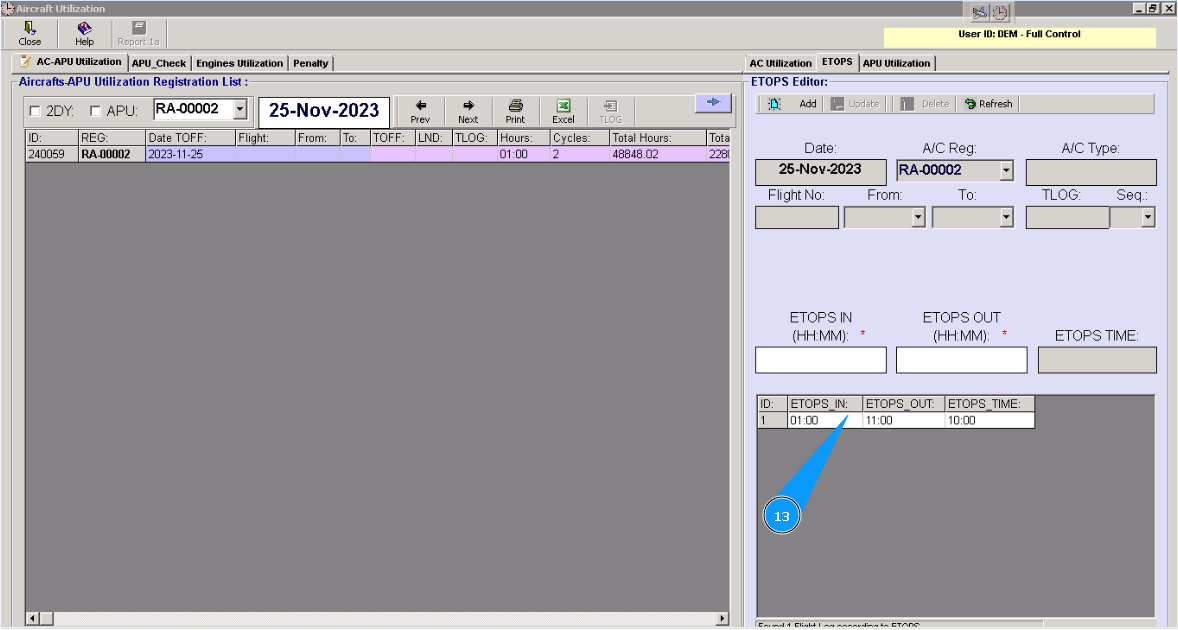Add a new ETOPS record
Screen dimensions: 1178x630
pyautogui.click(x=792, y=104)
